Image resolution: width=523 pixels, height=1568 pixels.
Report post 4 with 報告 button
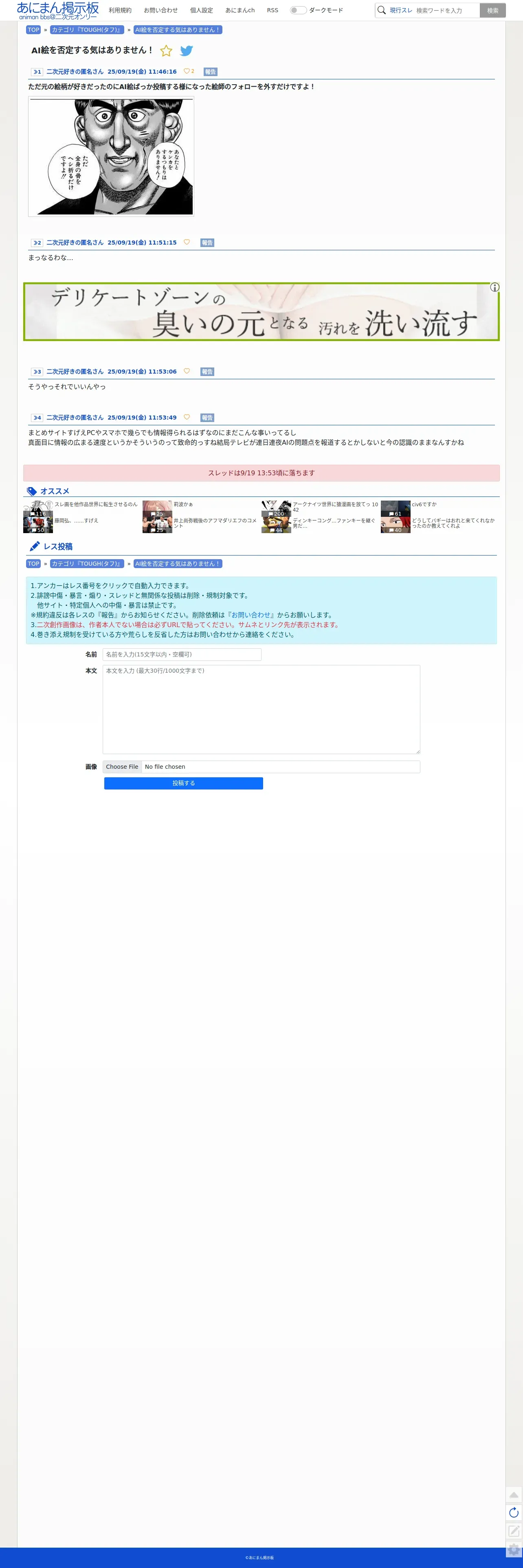[x=207, y=418]
